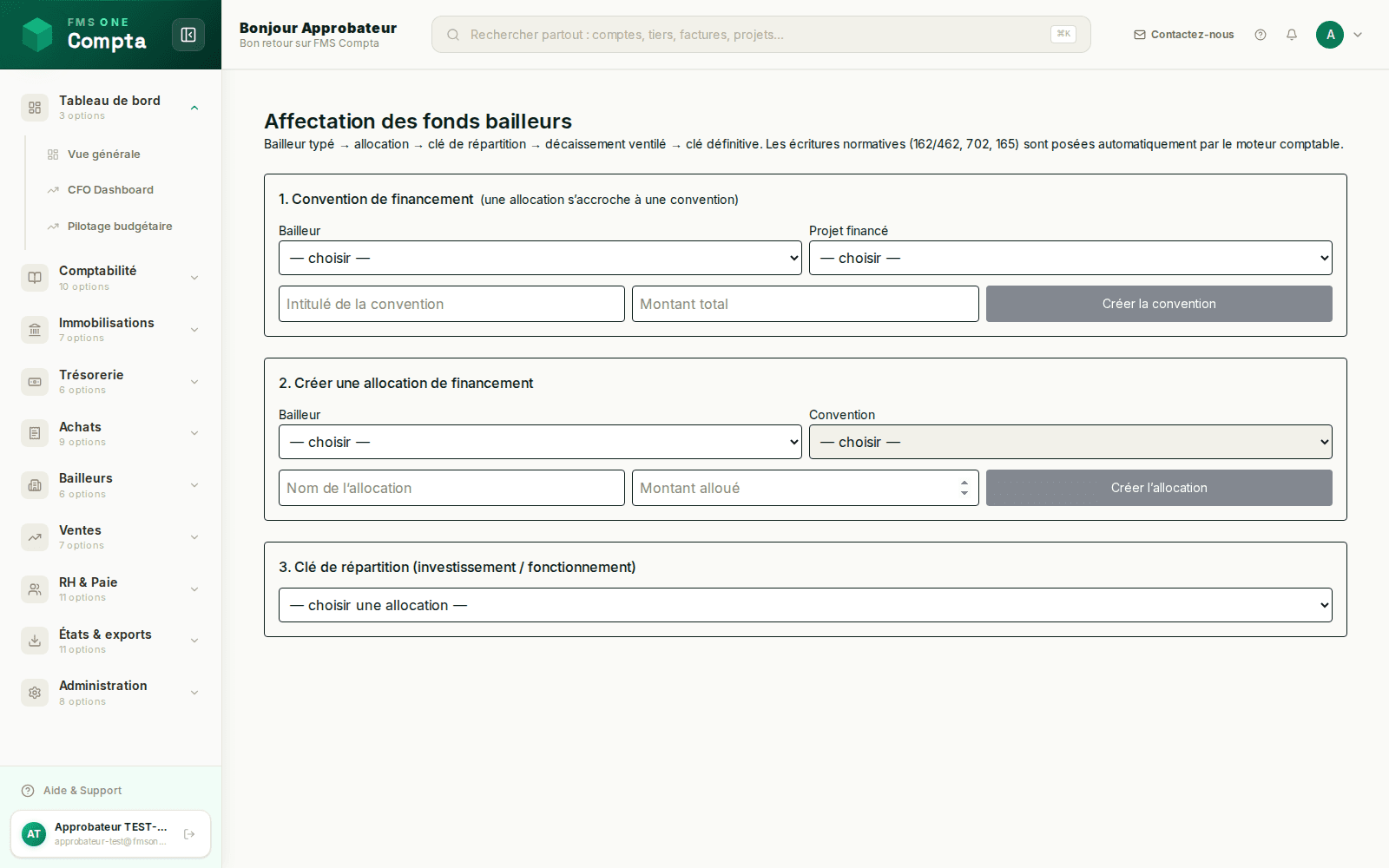Click the AT avatar in user card
The width and height of the screenshot is (1389, 868).
(34, 834)
